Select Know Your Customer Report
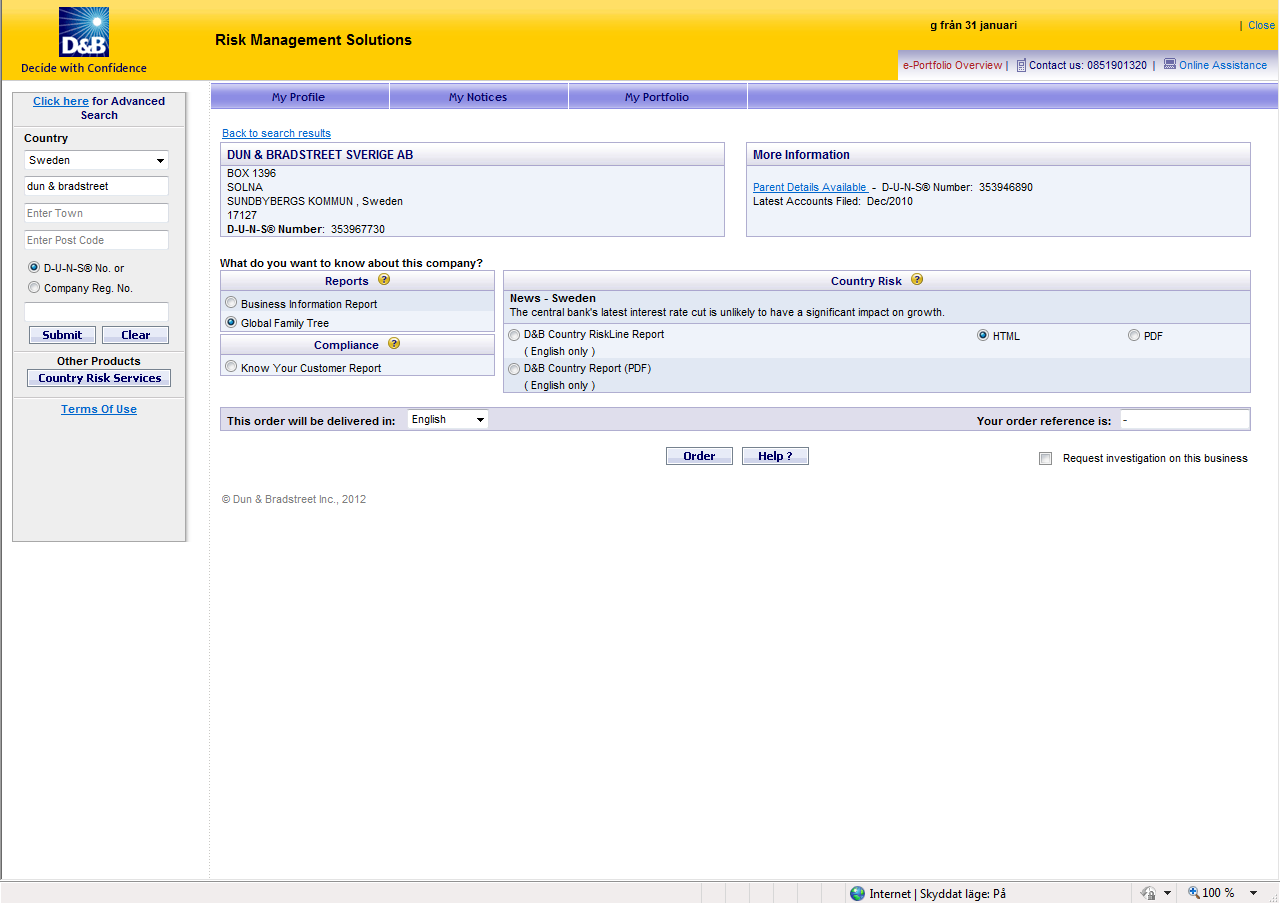 pos(231,367)
